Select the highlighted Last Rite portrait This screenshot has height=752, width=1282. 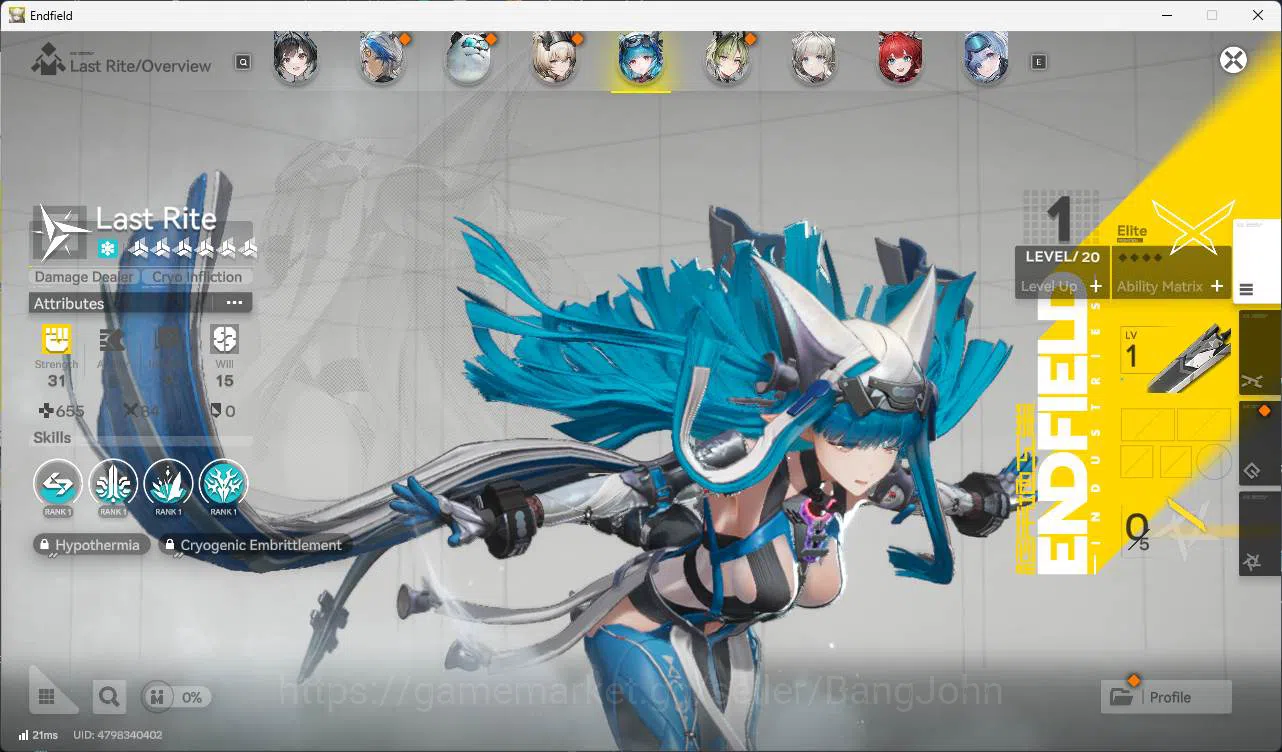tap(641, 58)
